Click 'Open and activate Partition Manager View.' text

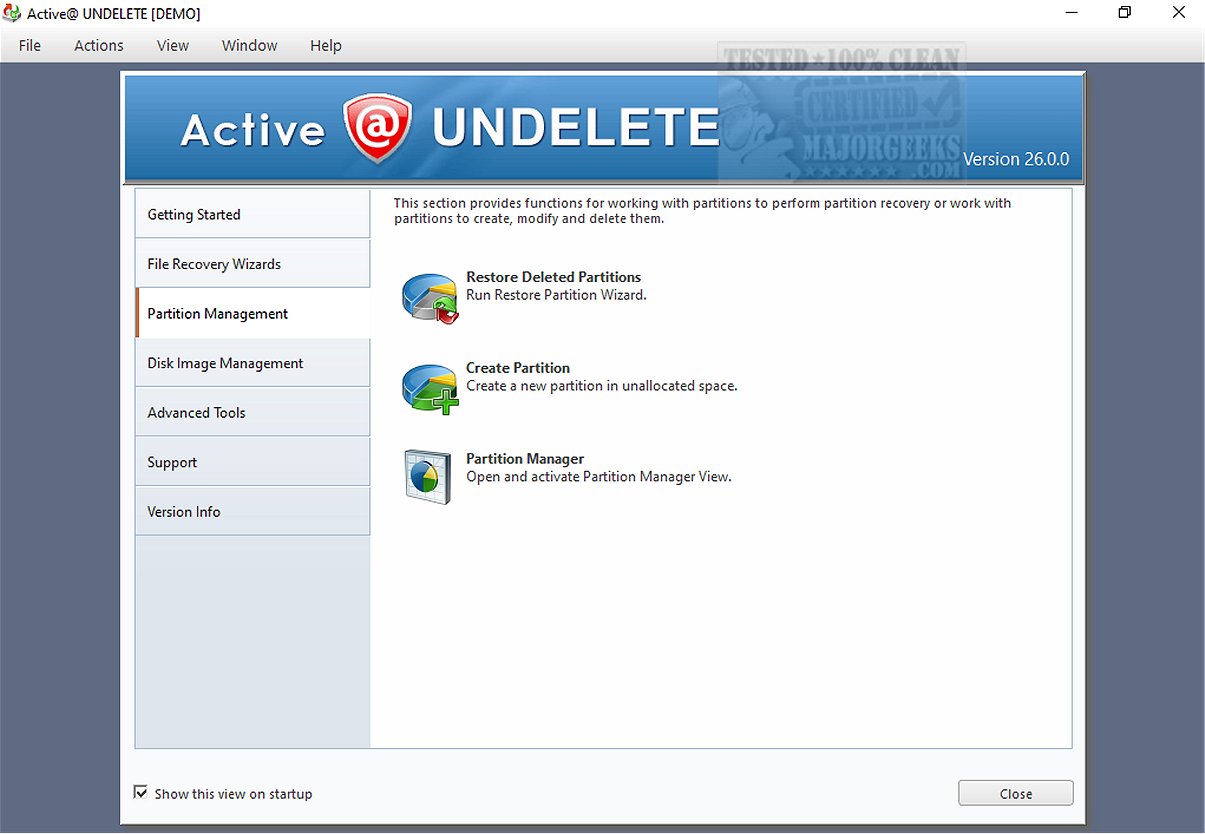pyautogui.click(x=599, y=477)
